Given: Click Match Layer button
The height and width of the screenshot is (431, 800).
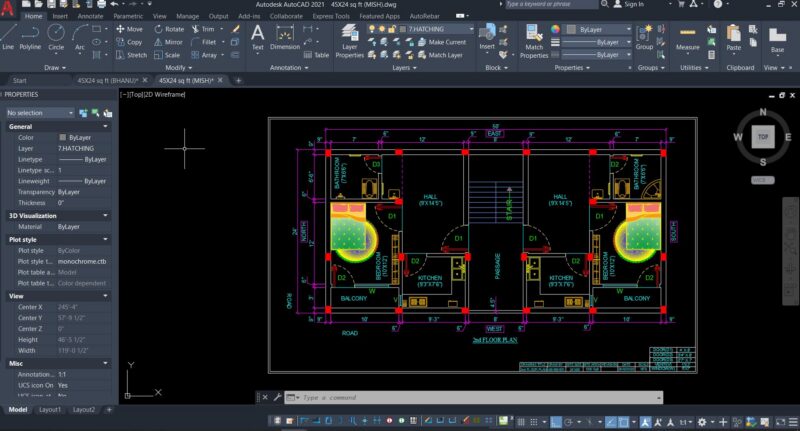Looking at the screenshot, I should point(440,55).
